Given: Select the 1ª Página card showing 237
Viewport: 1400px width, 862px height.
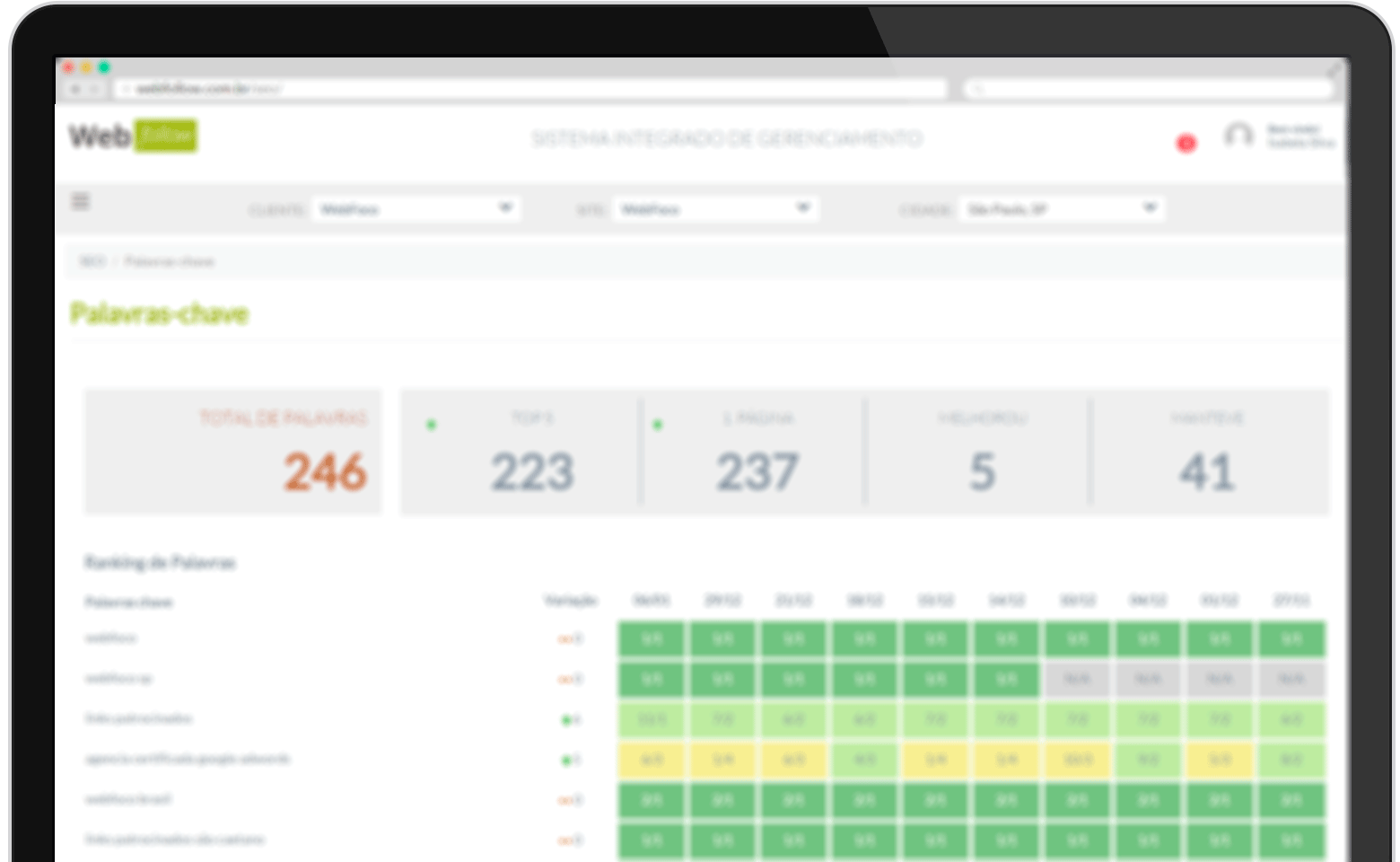Looking at the screenshot, I should point(754,452).
